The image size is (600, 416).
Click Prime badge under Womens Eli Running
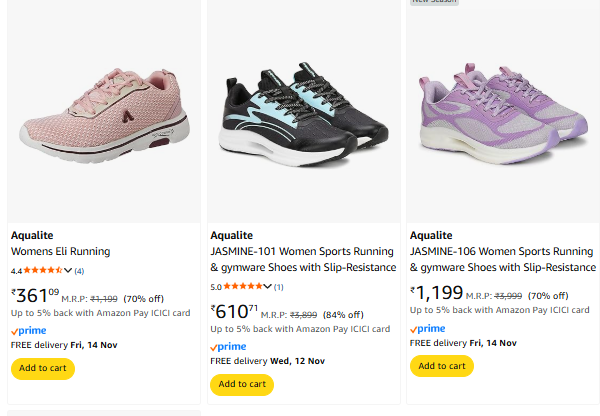coord(28,330)
